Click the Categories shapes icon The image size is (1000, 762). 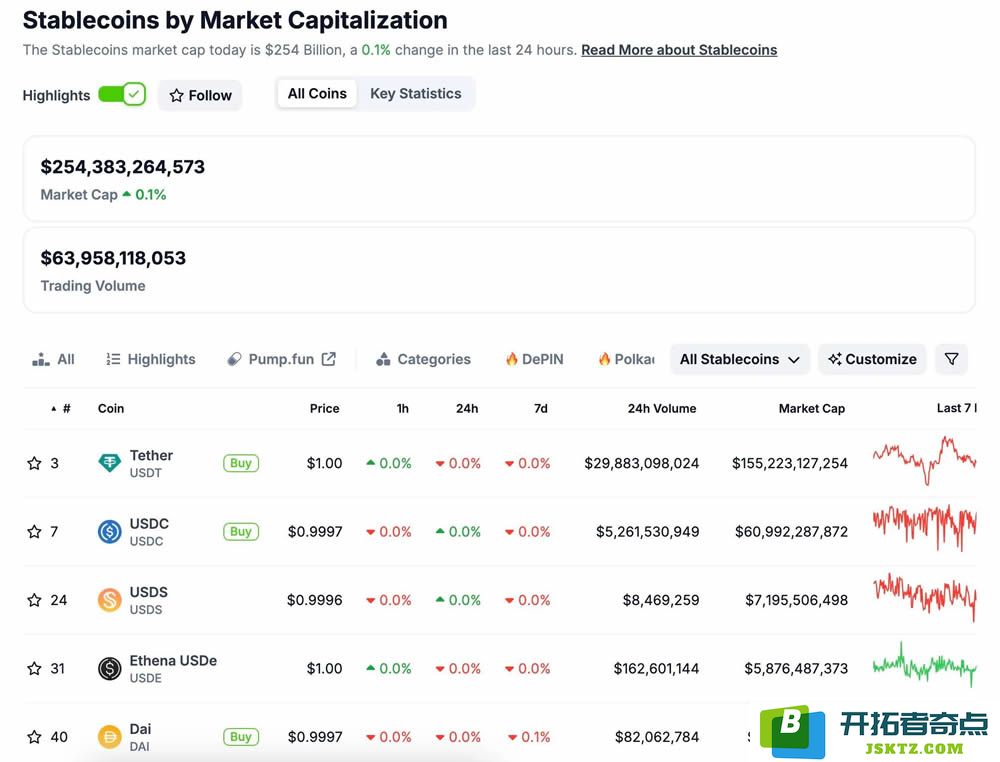(x=383, y=360)
